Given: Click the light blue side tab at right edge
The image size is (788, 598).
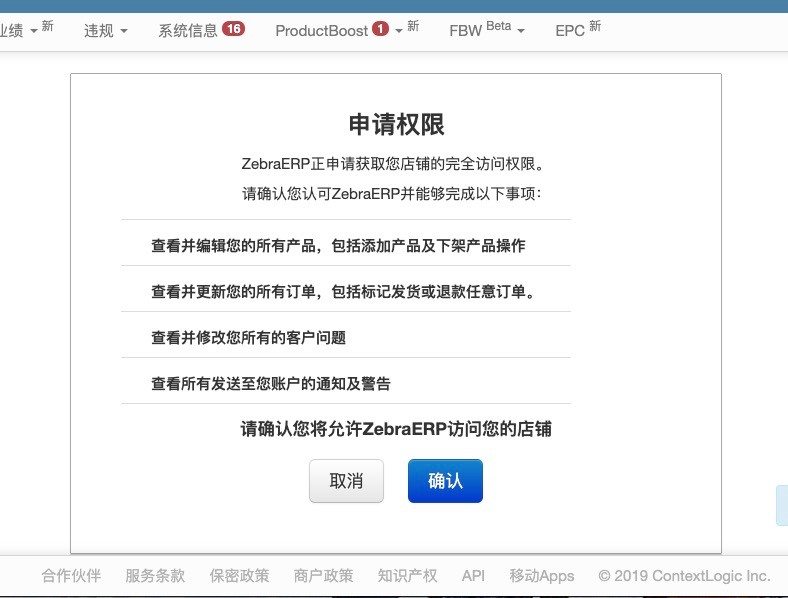Looking at the screenshot, I should (x=782, y=506).
